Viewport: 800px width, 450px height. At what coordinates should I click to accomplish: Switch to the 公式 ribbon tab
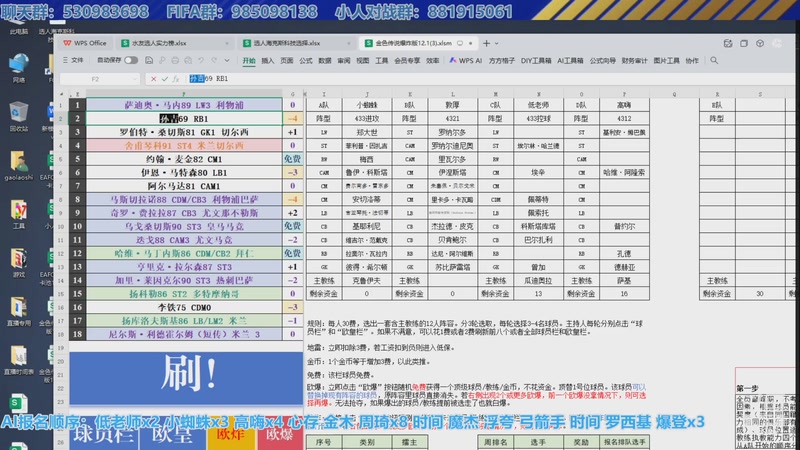click(x=306, y=61)
